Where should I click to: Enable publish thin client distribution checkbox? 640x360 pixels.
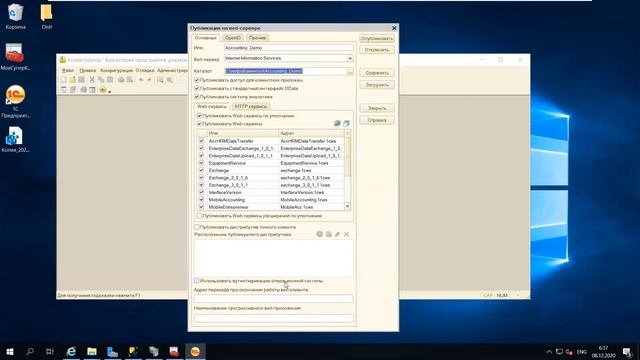tap(197, 227)
